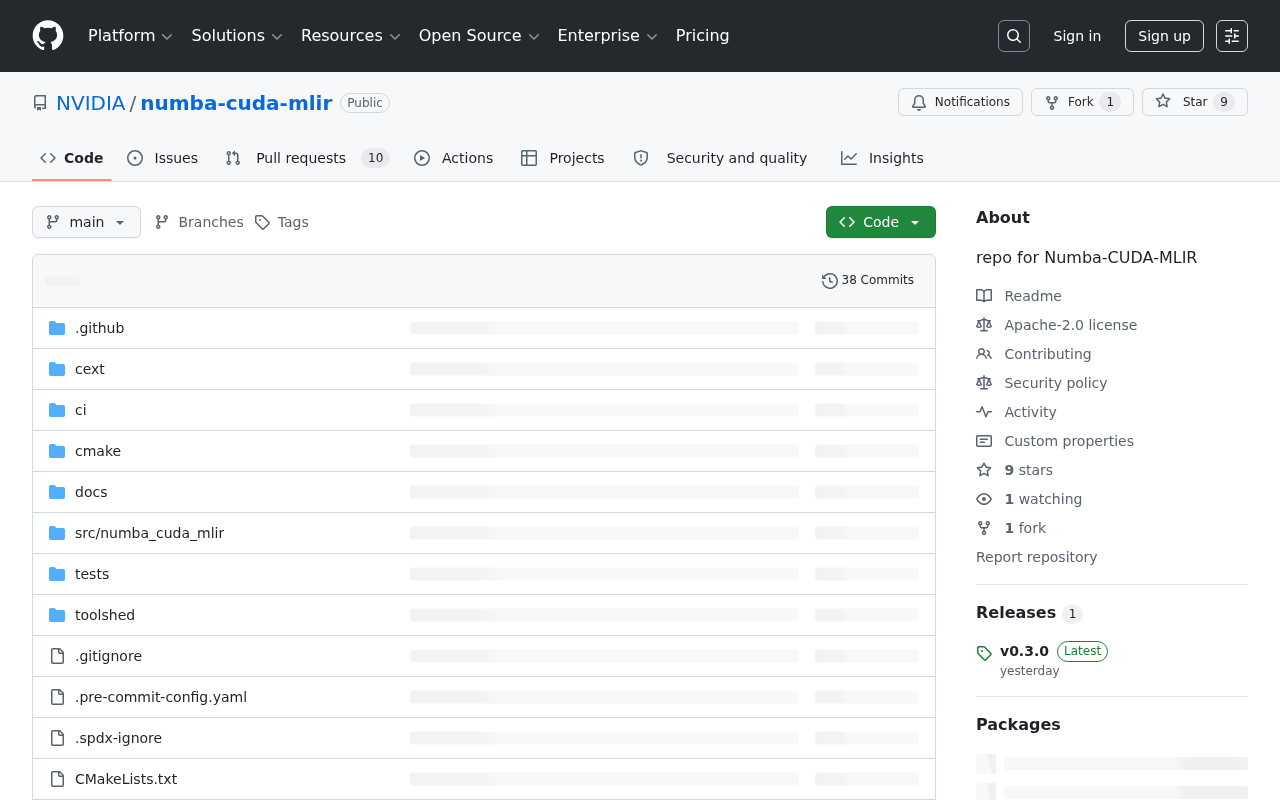Click the ci folder icon
Screen dimensions: 1280x800
[57, 410]
